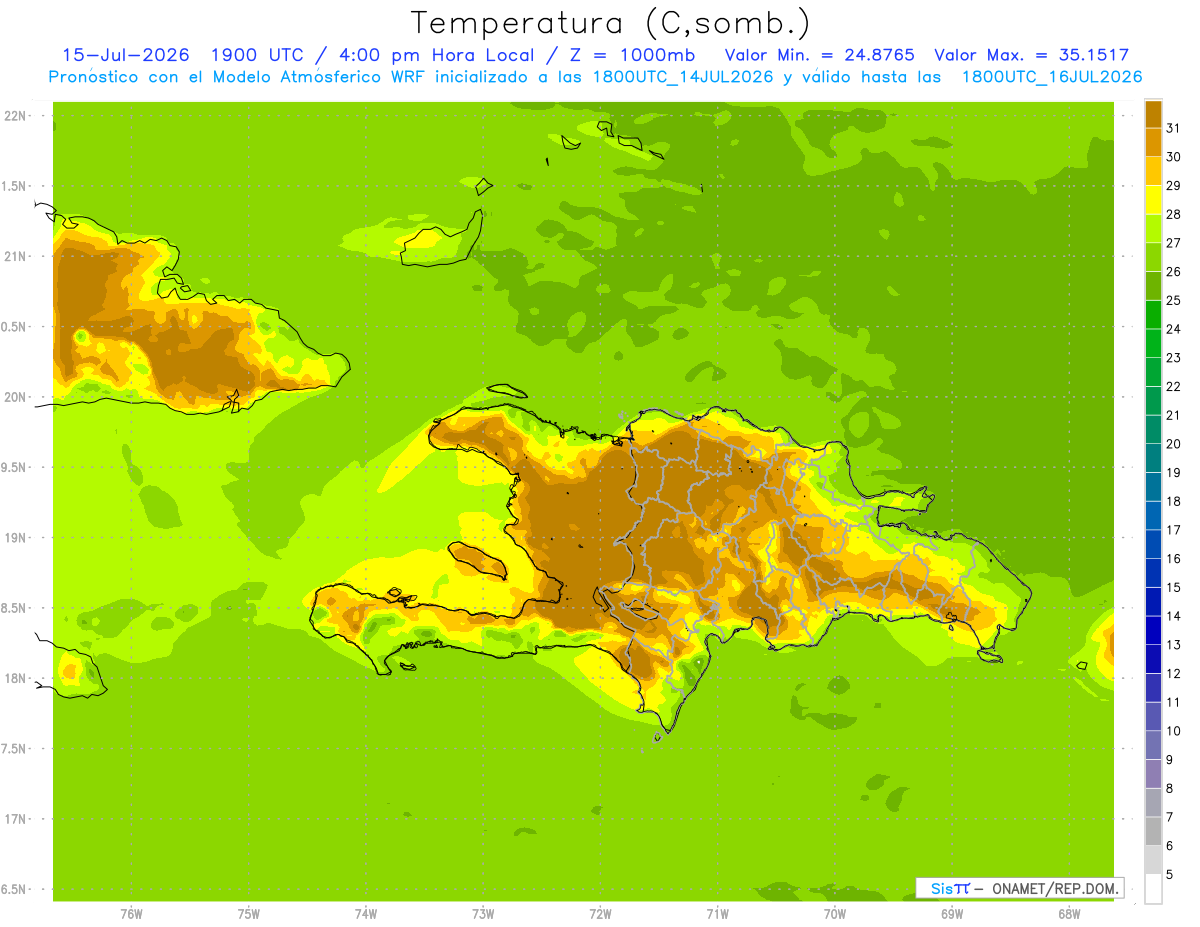Click the legend value '16'
This screenshot has width=1200, height=927.
(x=1173, y=559)
